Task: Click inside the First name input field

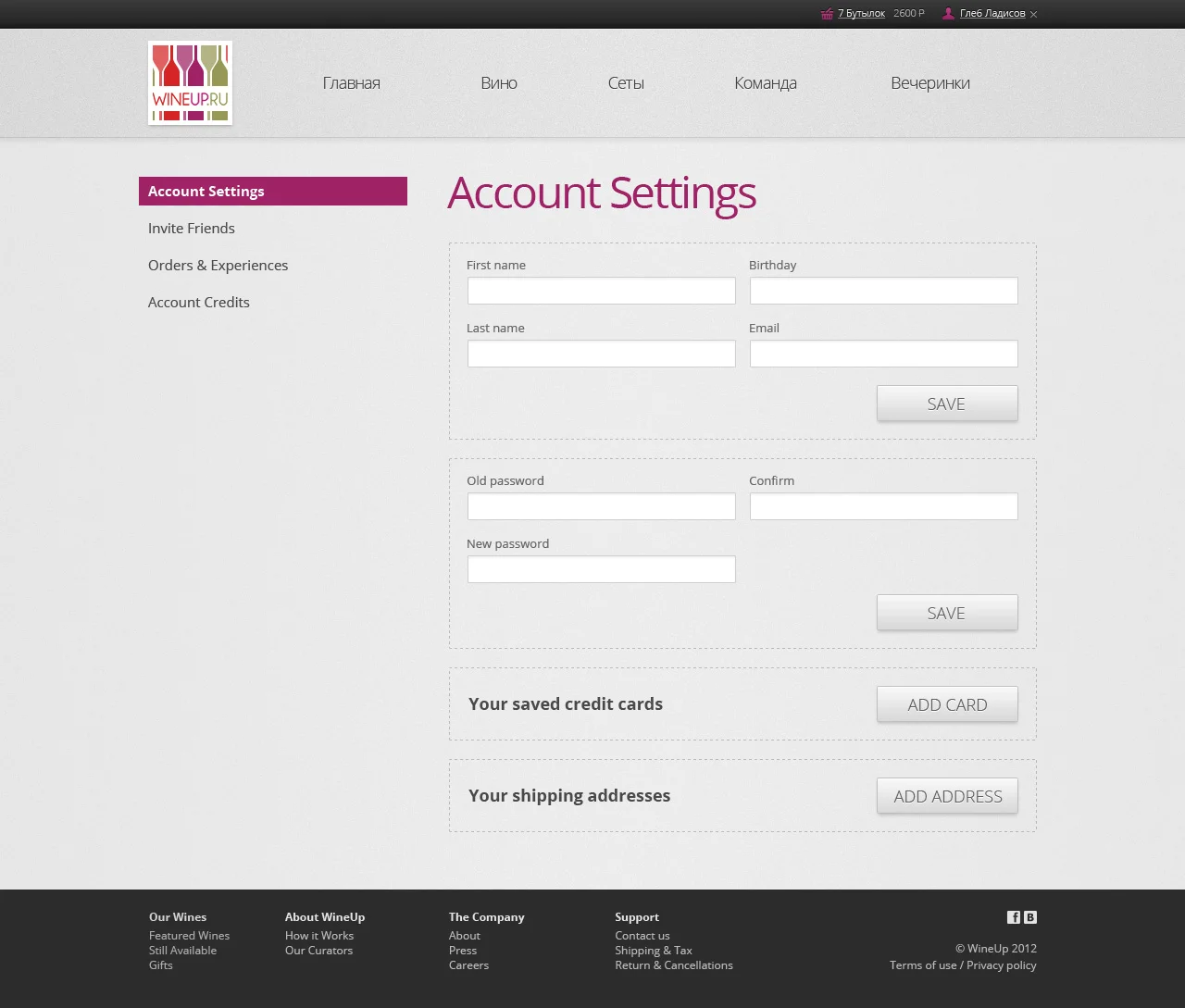Action: pos(601,290)
